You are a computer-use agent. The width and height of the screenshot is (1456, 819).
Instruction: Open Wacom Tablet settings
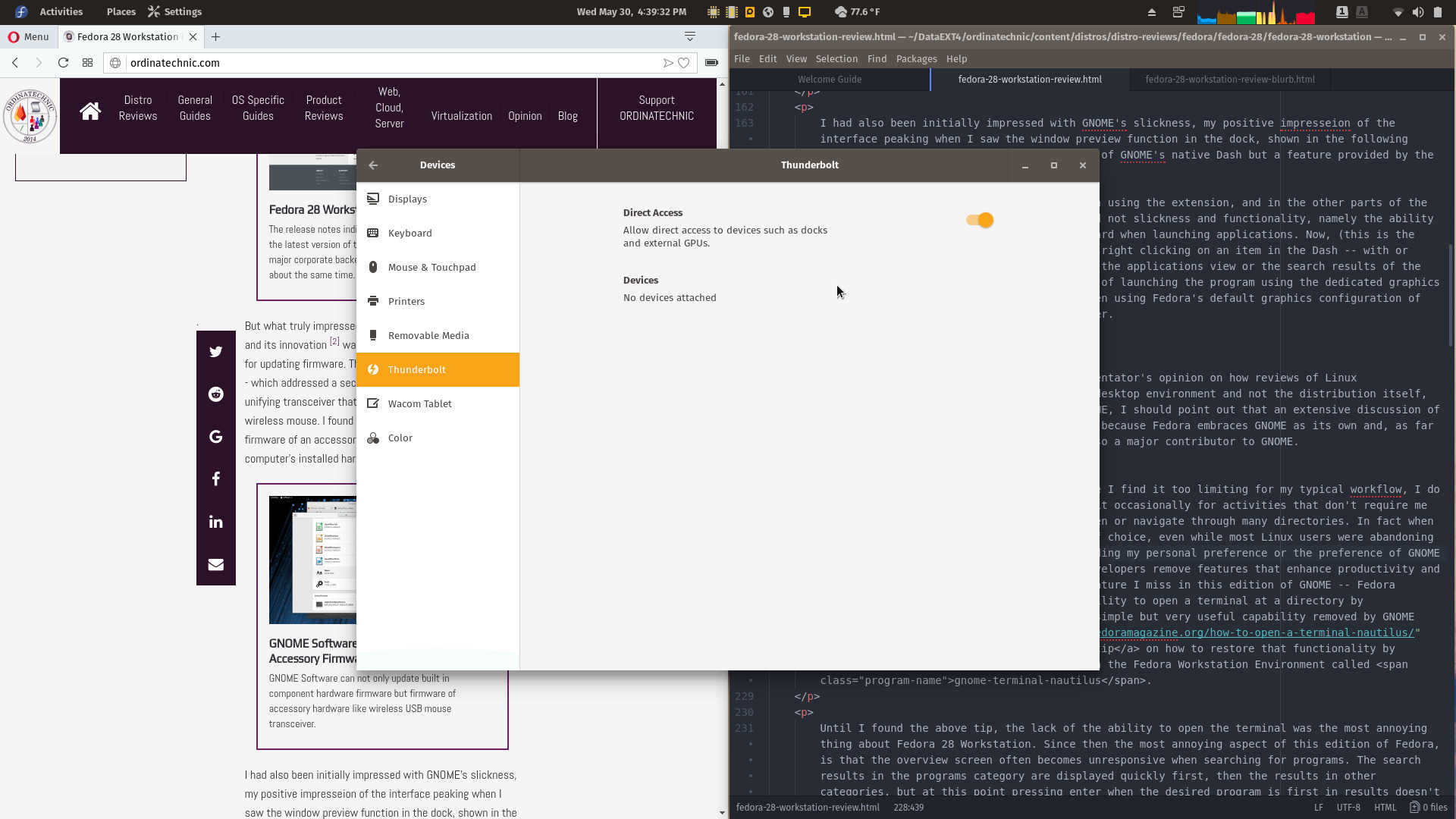[x=438, y=403]
